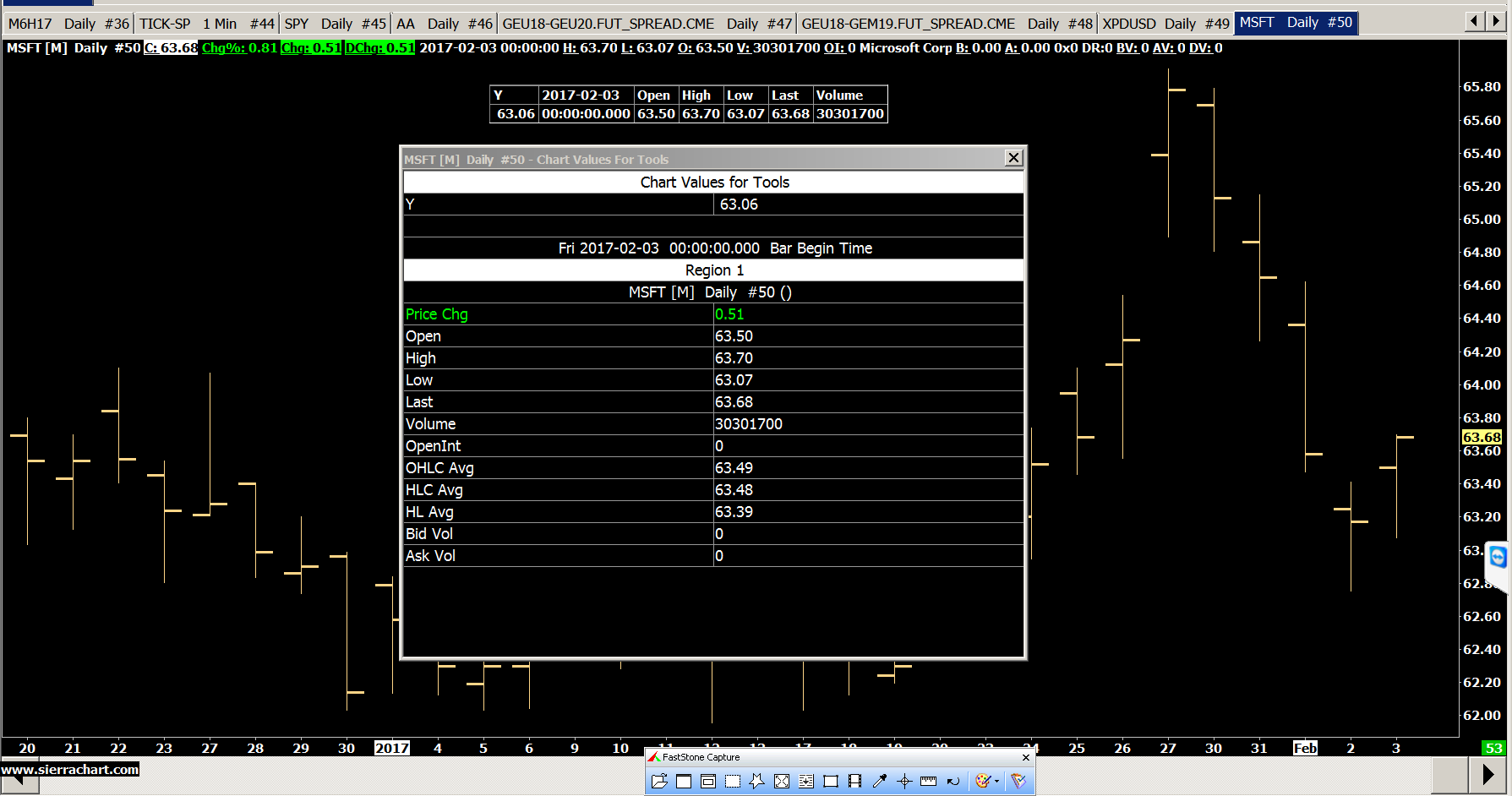Screen dimensions: 1512x796
Task: Select the Low row in Chart Values
Action: tap(713, 380)
